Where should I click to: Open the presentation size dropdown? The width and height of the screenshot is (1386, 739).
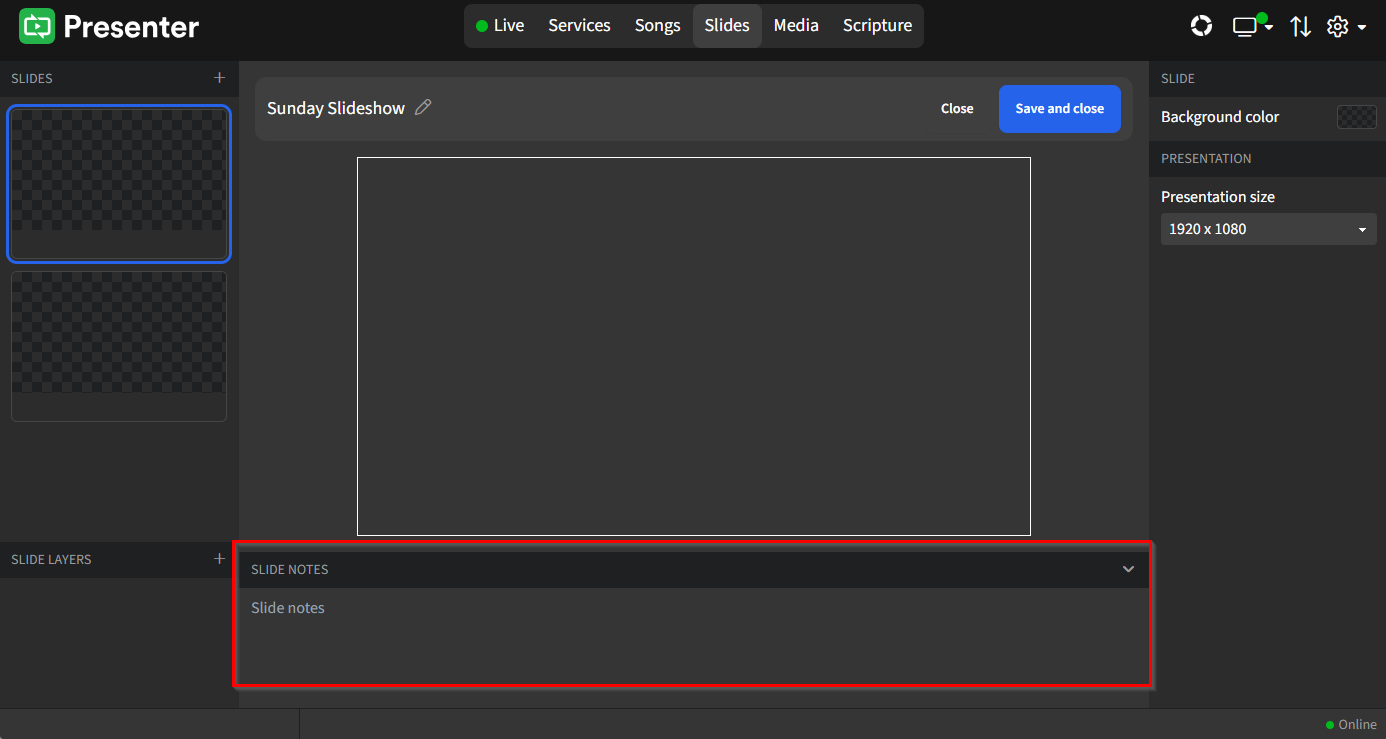pyautogui.click(x=1268, y=229)
